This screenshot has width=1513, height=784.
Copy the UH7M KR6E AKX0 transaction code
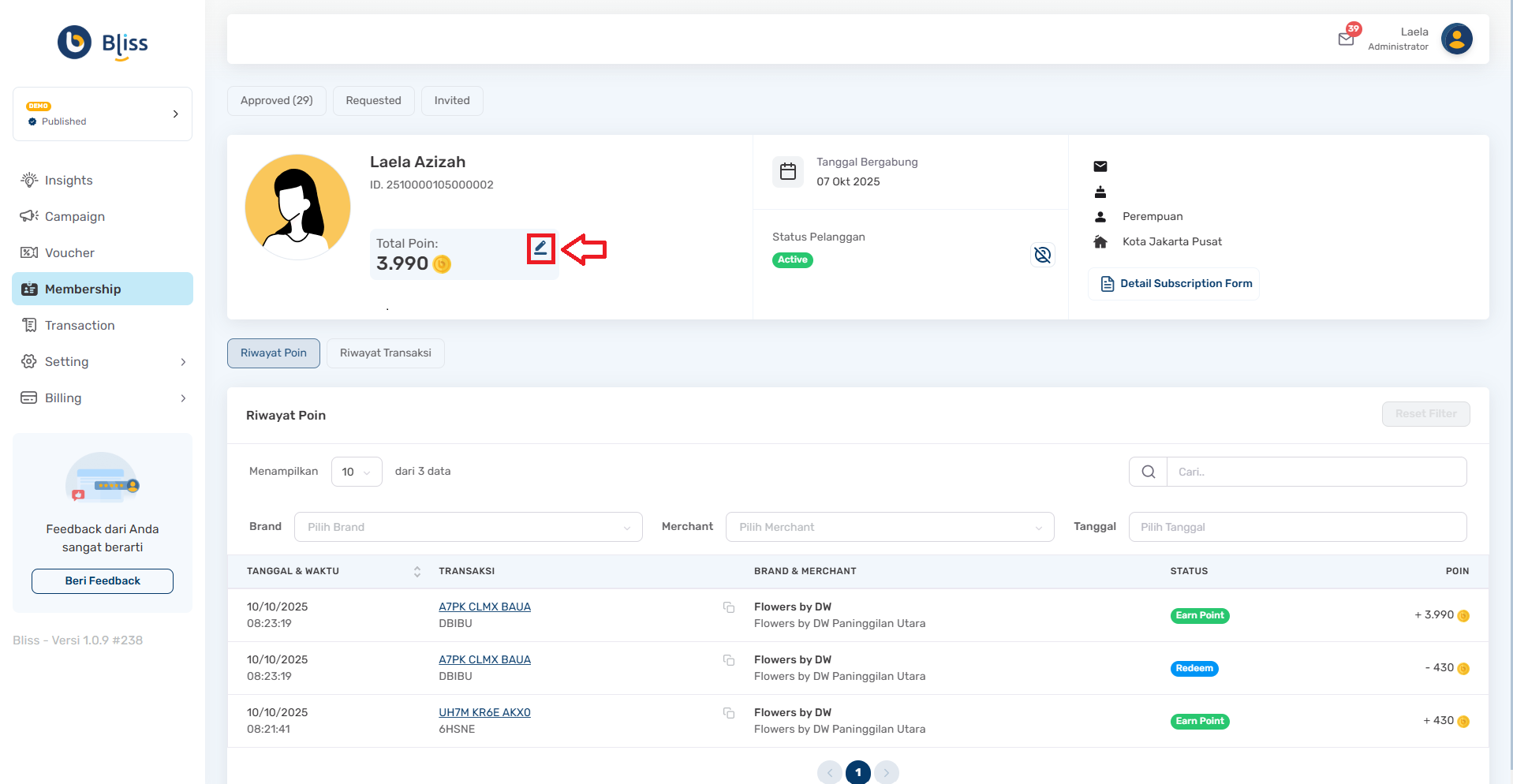(x=729, y=713)
